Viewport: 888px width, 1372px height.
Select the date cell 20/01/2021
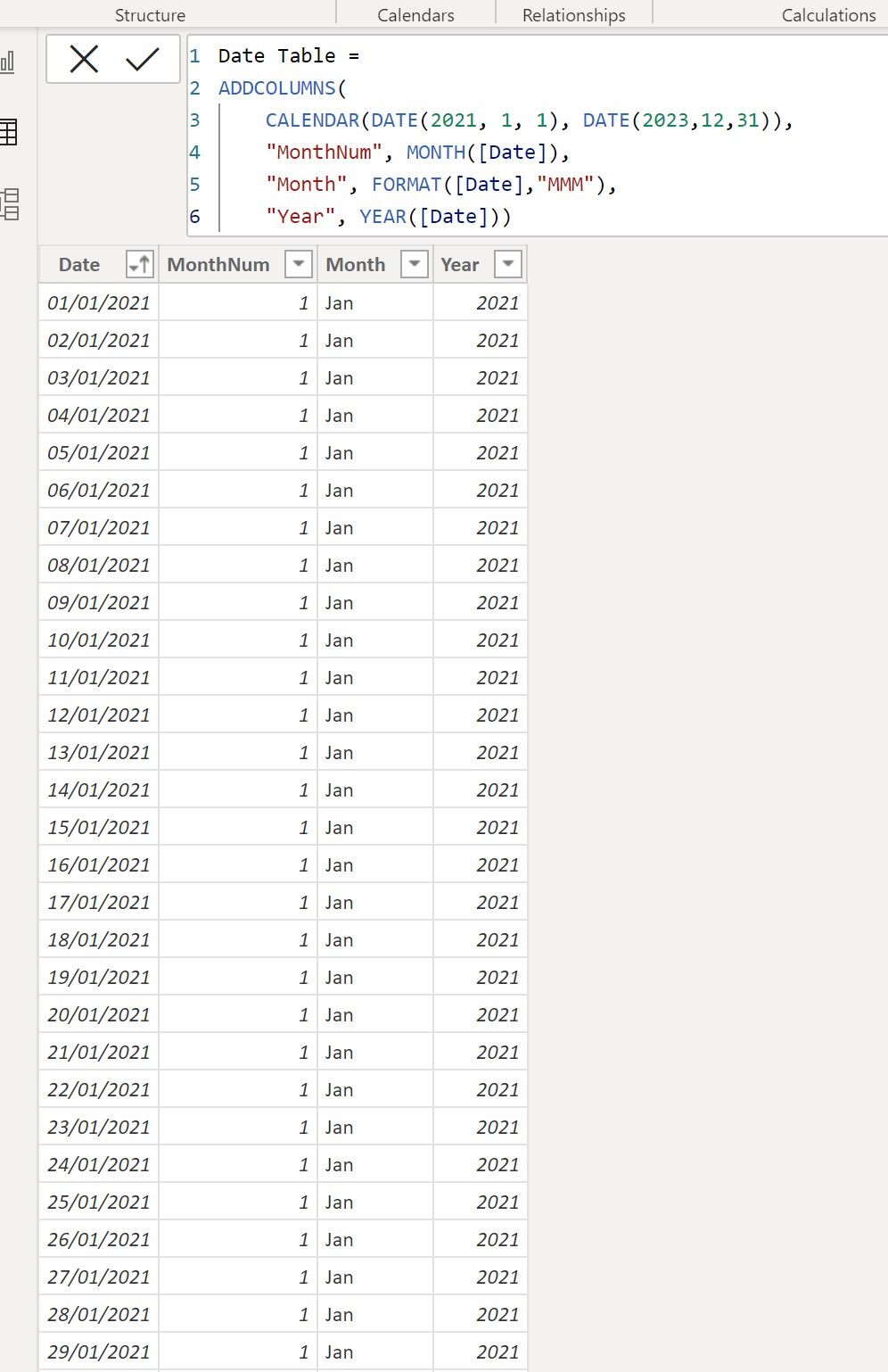[99, 1014]
